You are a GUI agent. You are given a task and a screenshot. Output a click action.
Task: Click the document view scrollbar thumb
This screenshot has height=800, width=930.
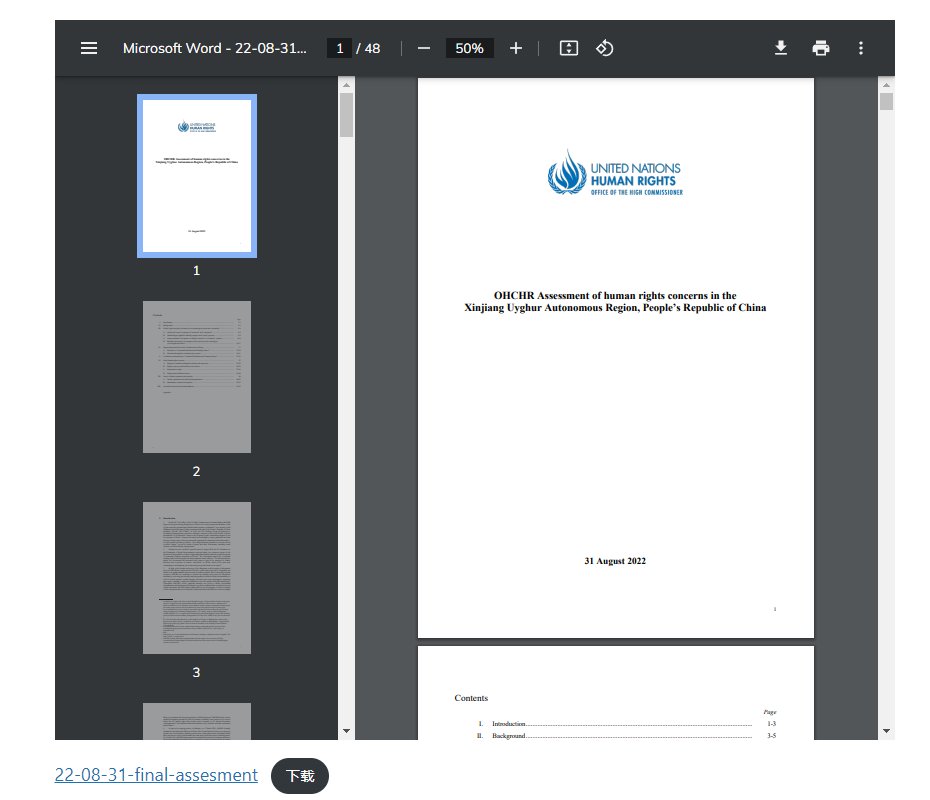(x=886, y=101)
